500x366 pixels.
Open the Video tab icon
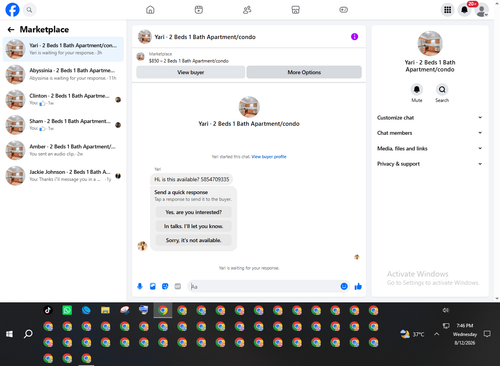[199, 10]
